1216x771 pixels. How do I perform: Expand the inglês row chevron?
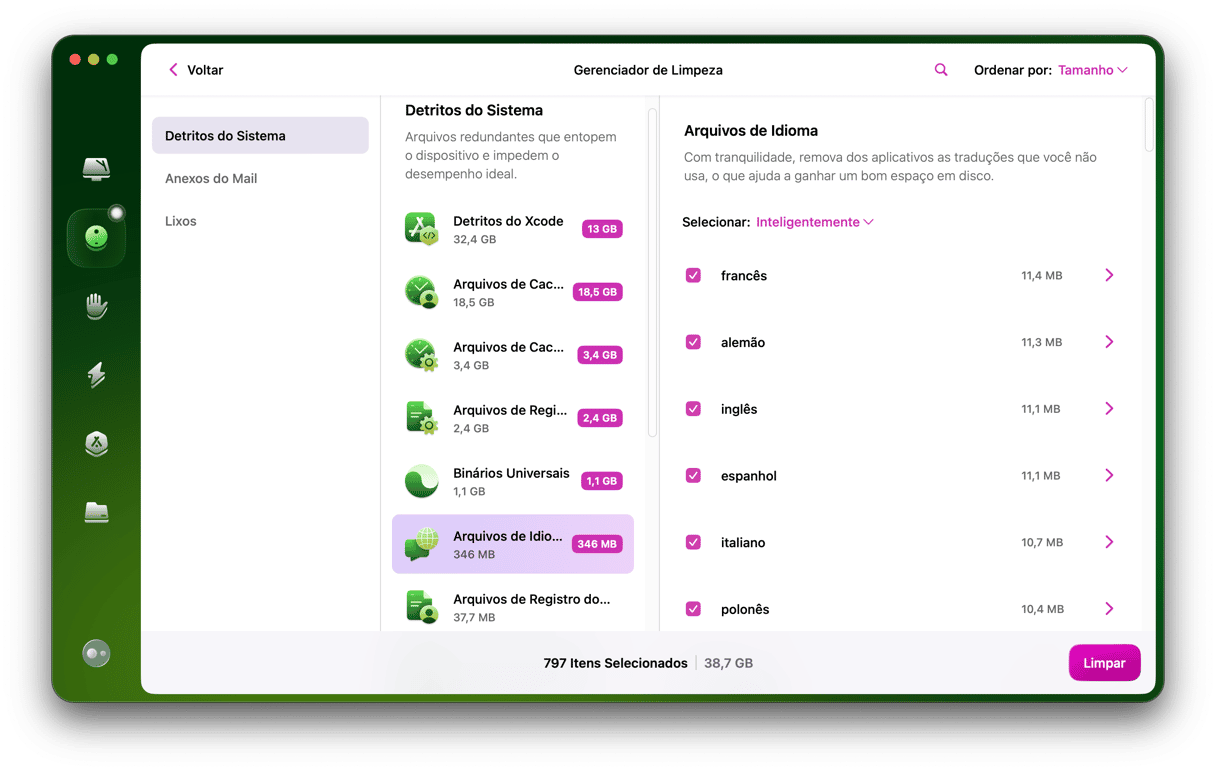coord(1109,409)
